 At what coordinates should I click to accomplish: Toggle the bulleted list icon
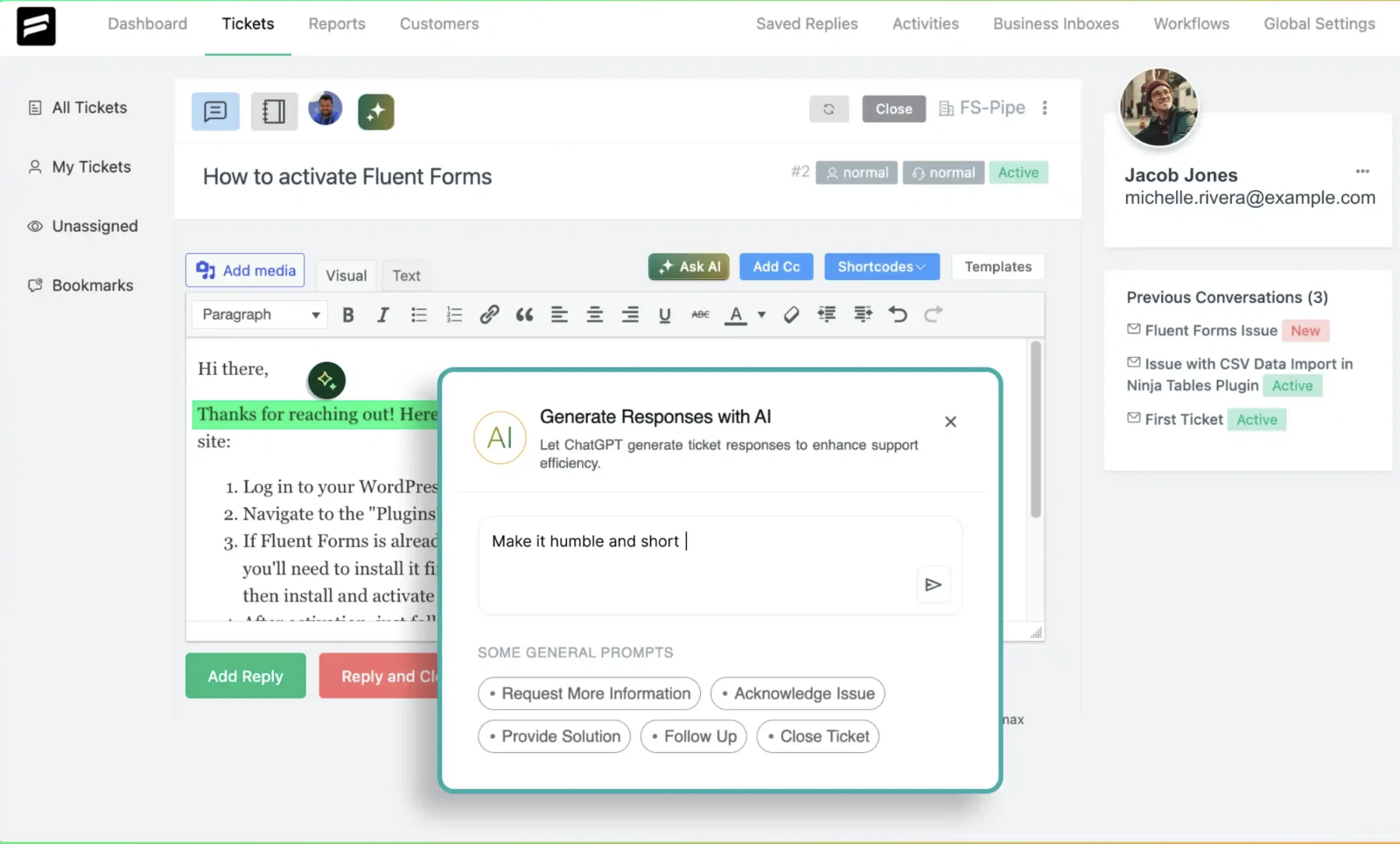pos(419,315)
